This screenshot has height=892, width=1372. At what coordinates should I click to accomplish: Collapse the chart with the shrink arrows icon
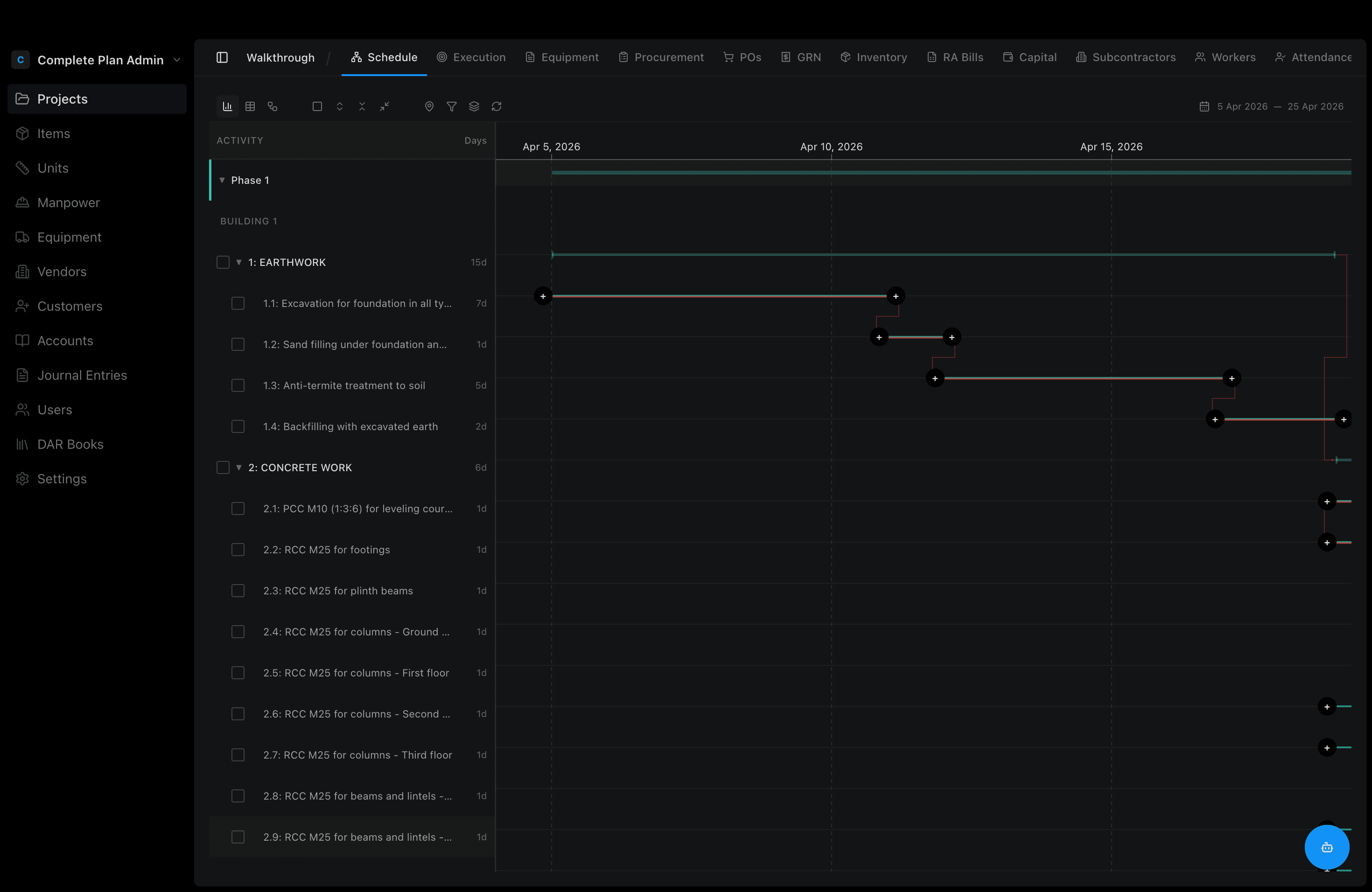(385, 107)
